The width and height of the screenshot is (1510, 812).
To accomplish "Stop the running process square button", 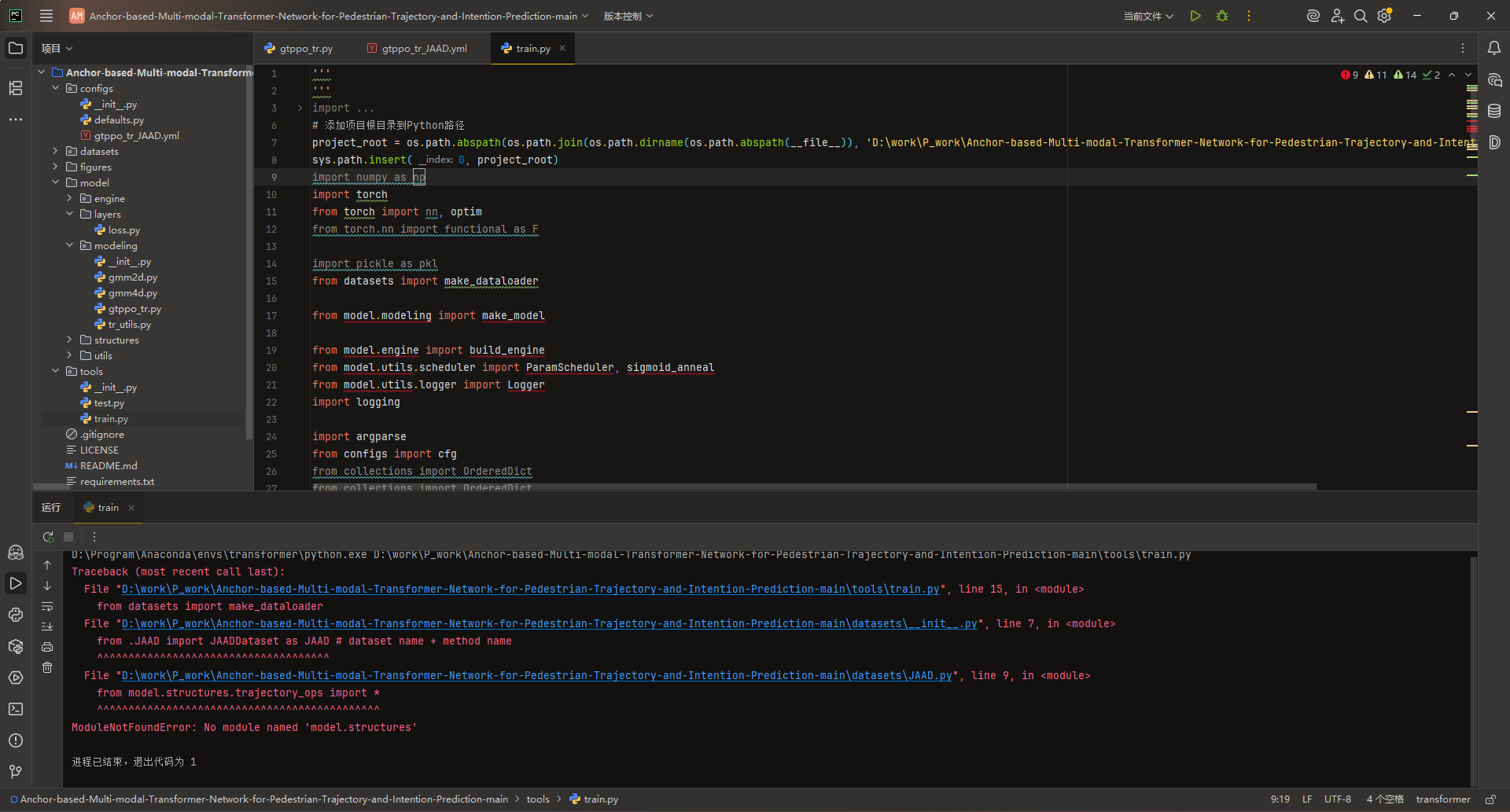I will pyautogui.click(x=68, y=537).
